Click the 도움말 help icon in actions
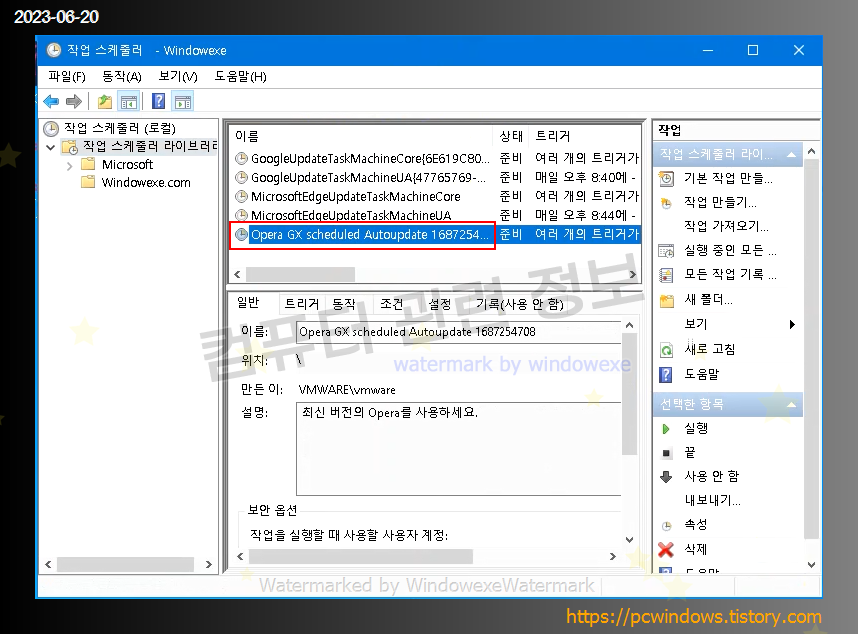Viewport: 858px width, 634px height. point(665,375)
